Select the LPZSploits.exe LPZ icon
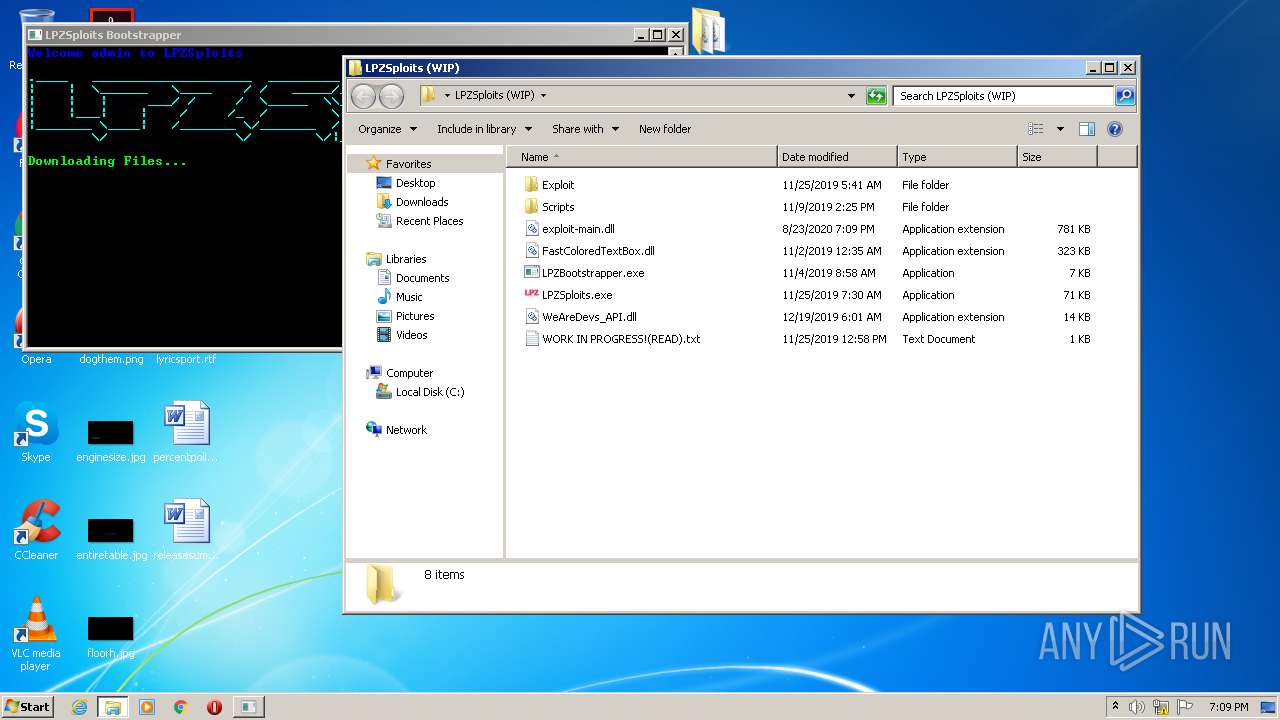The height and width of the screenshot is (720, 1280). [531, 295]
